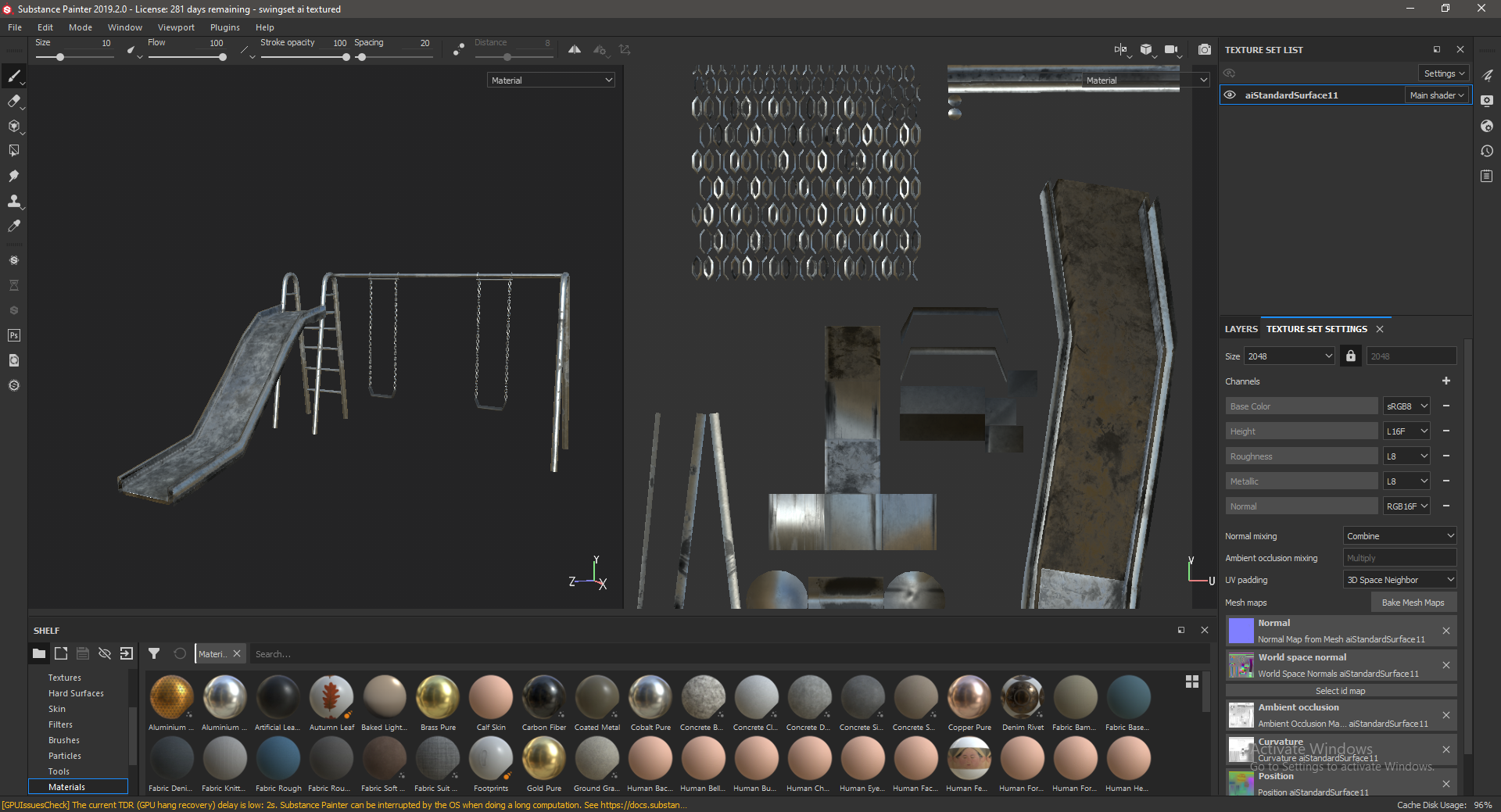
Task: Open Texture Set List Settings dropdown
Action: click(x=1444, y=73)
